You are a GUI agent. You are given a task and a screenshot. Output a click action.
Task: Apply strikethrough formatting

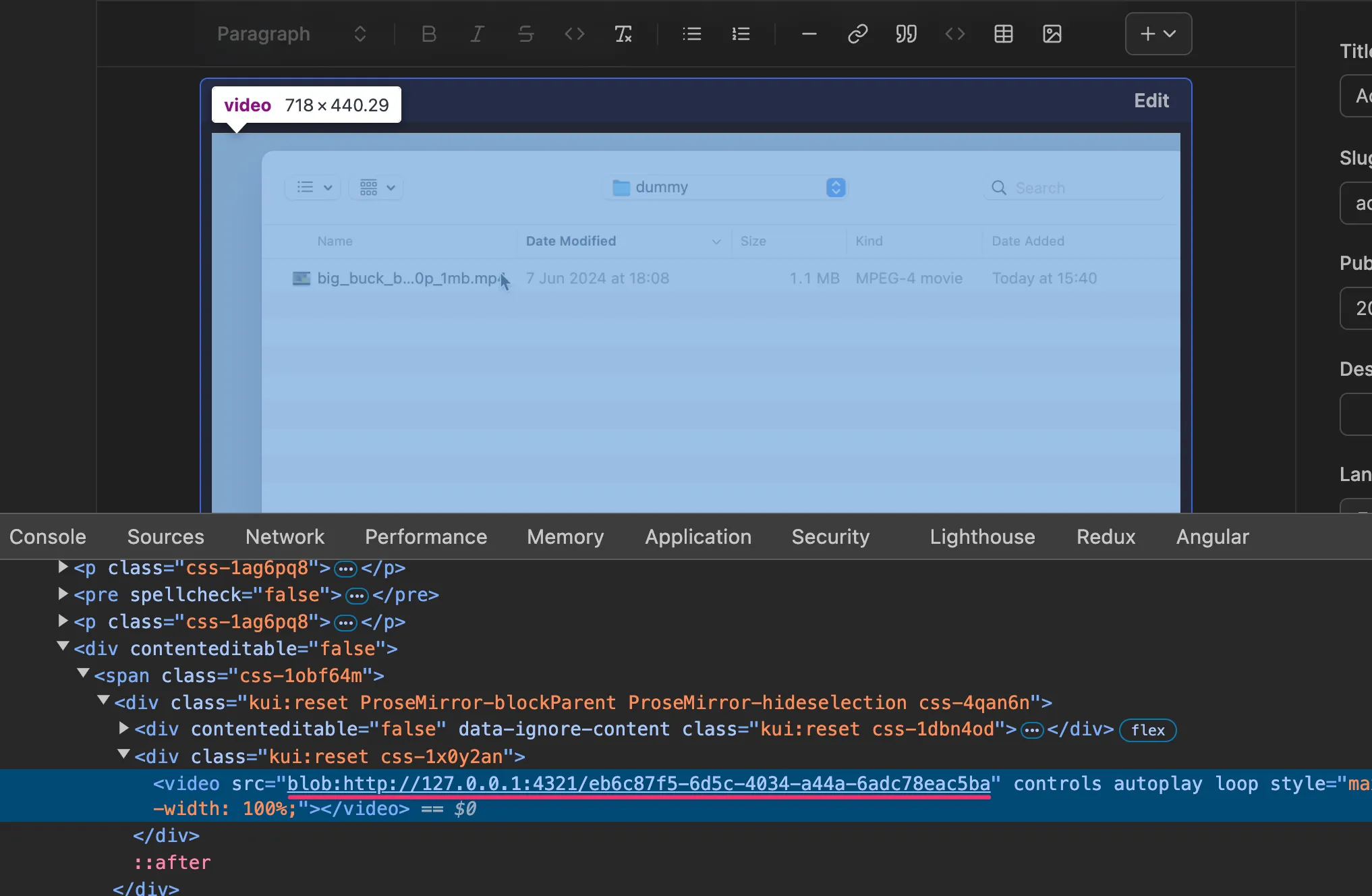pyautogui.click(x=525, y=34)
